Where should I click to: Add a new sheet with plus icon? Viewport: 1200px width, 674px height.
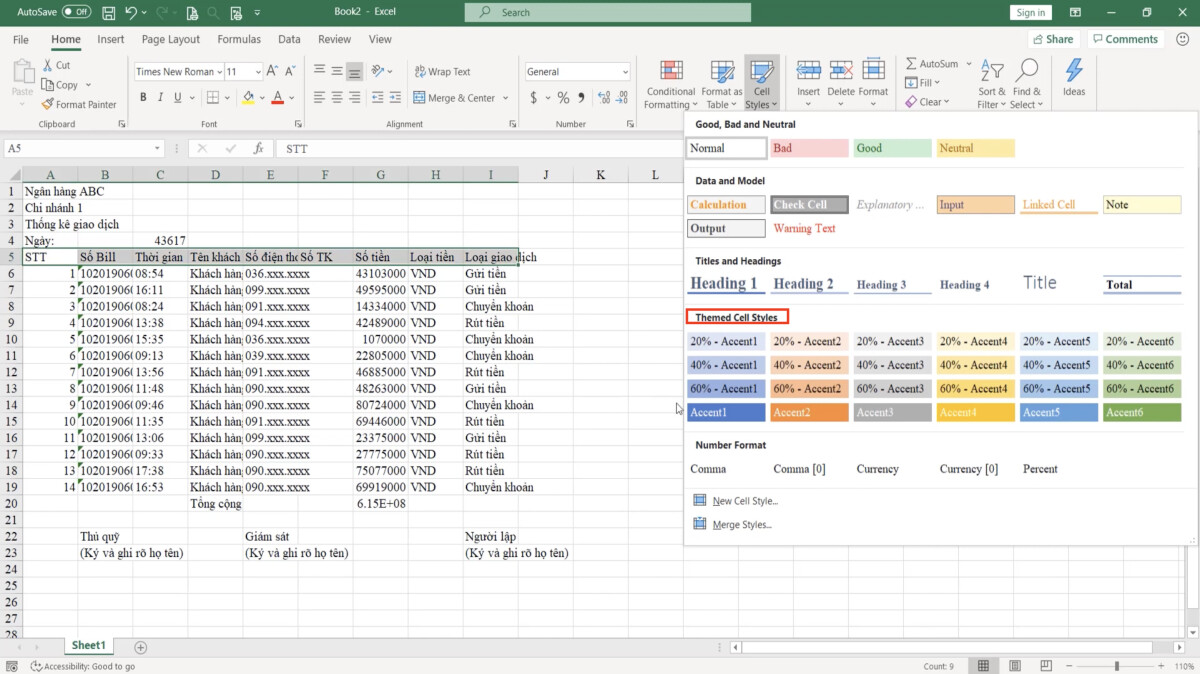coord(140,648)
